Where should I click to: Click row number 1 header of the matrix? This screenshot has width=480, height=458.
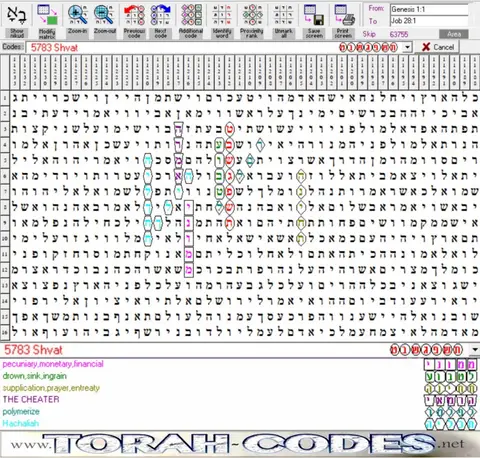pyautogui.click(x=5, y=98)
